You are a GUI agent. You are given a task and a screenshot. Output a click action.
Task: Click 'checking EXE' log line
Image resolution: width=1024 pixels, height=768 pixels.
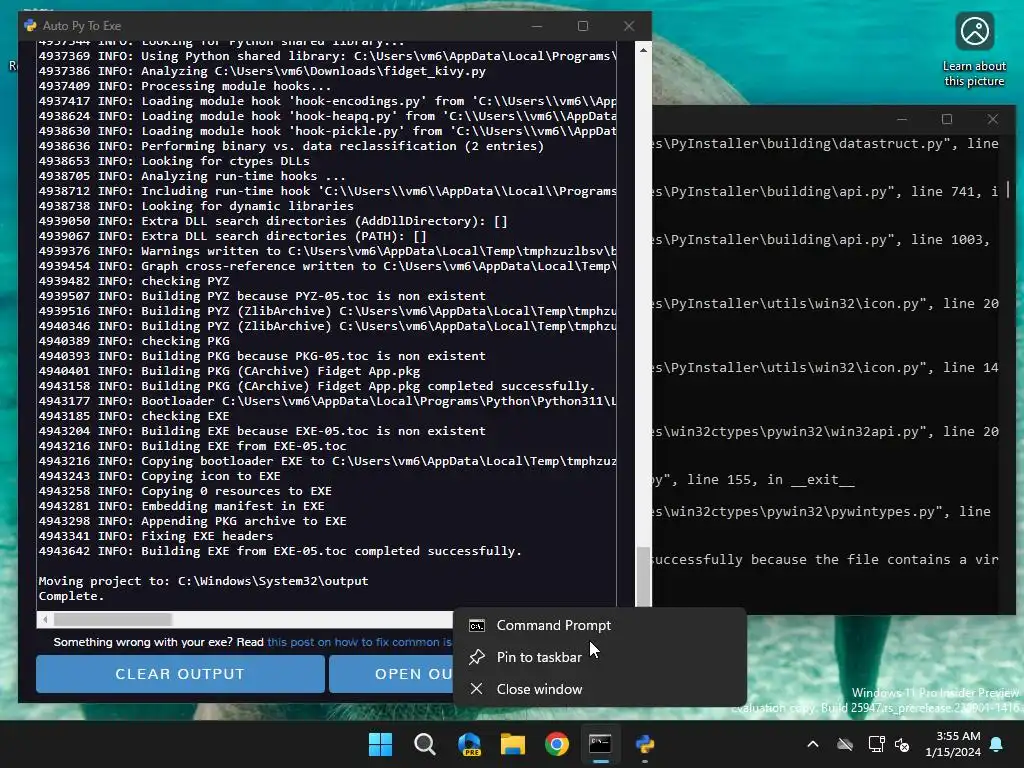[x=134, y=416]
